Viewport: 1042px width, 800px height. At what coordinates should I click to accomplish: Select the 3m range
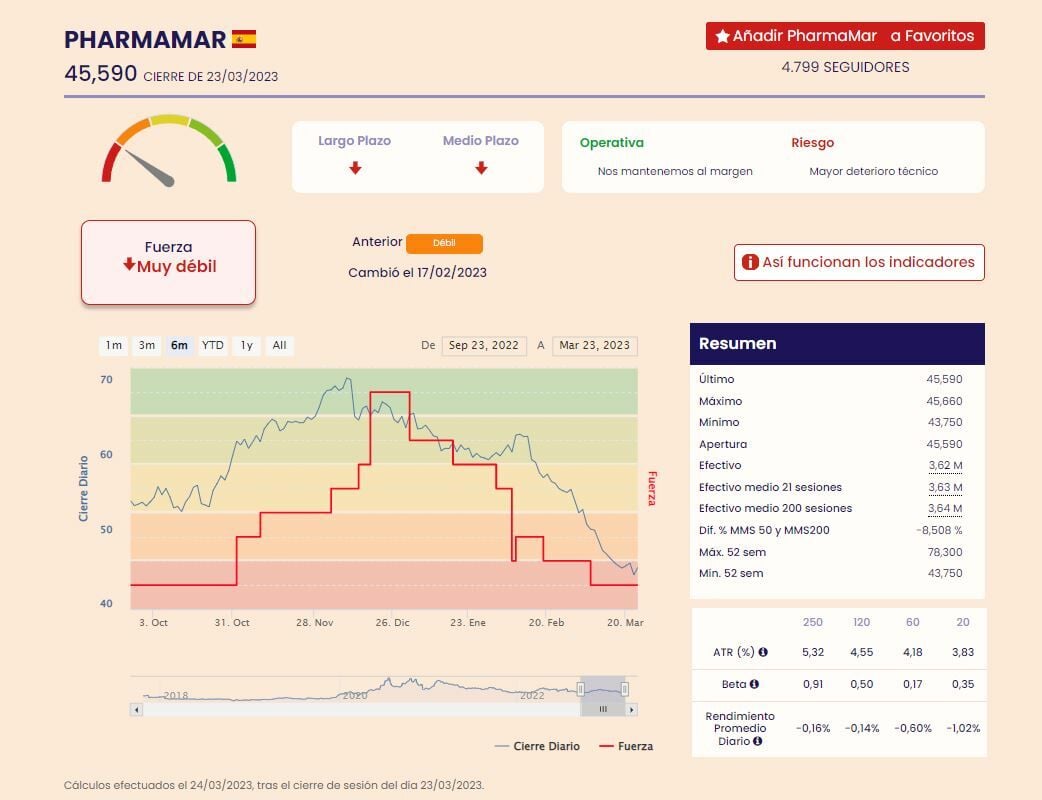147,346
